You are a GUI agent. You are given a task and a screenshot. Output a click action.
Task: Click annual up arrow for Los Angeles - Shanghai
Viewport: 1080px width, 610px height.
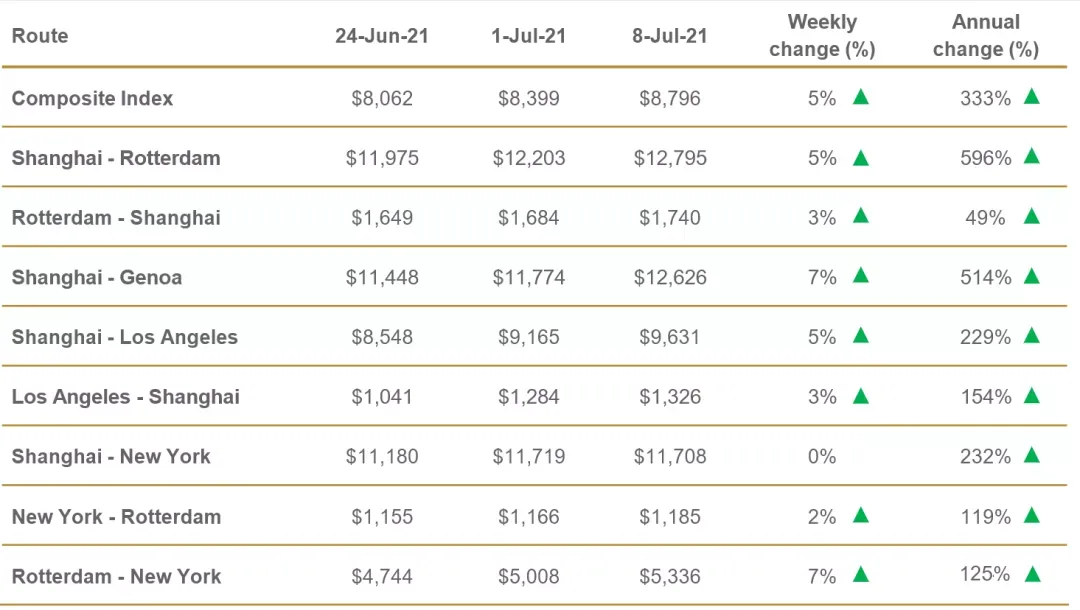(1032, 395)
